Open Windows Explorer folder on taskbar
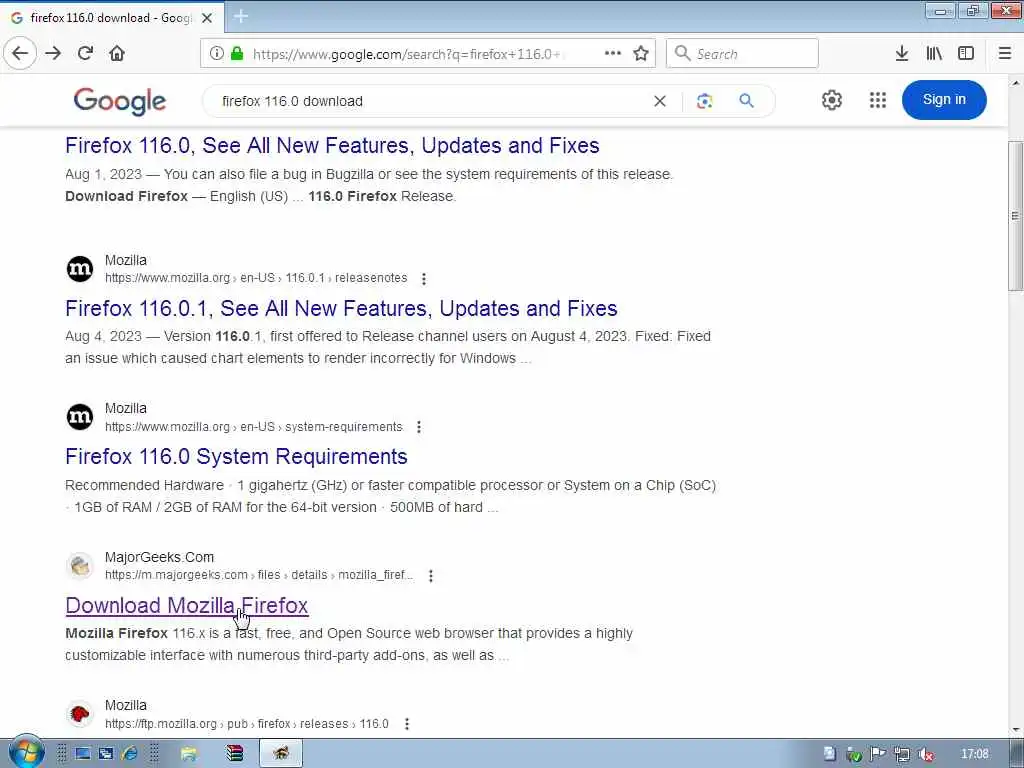This screenshot has width=1024, height=768. (x=189, y=754)
